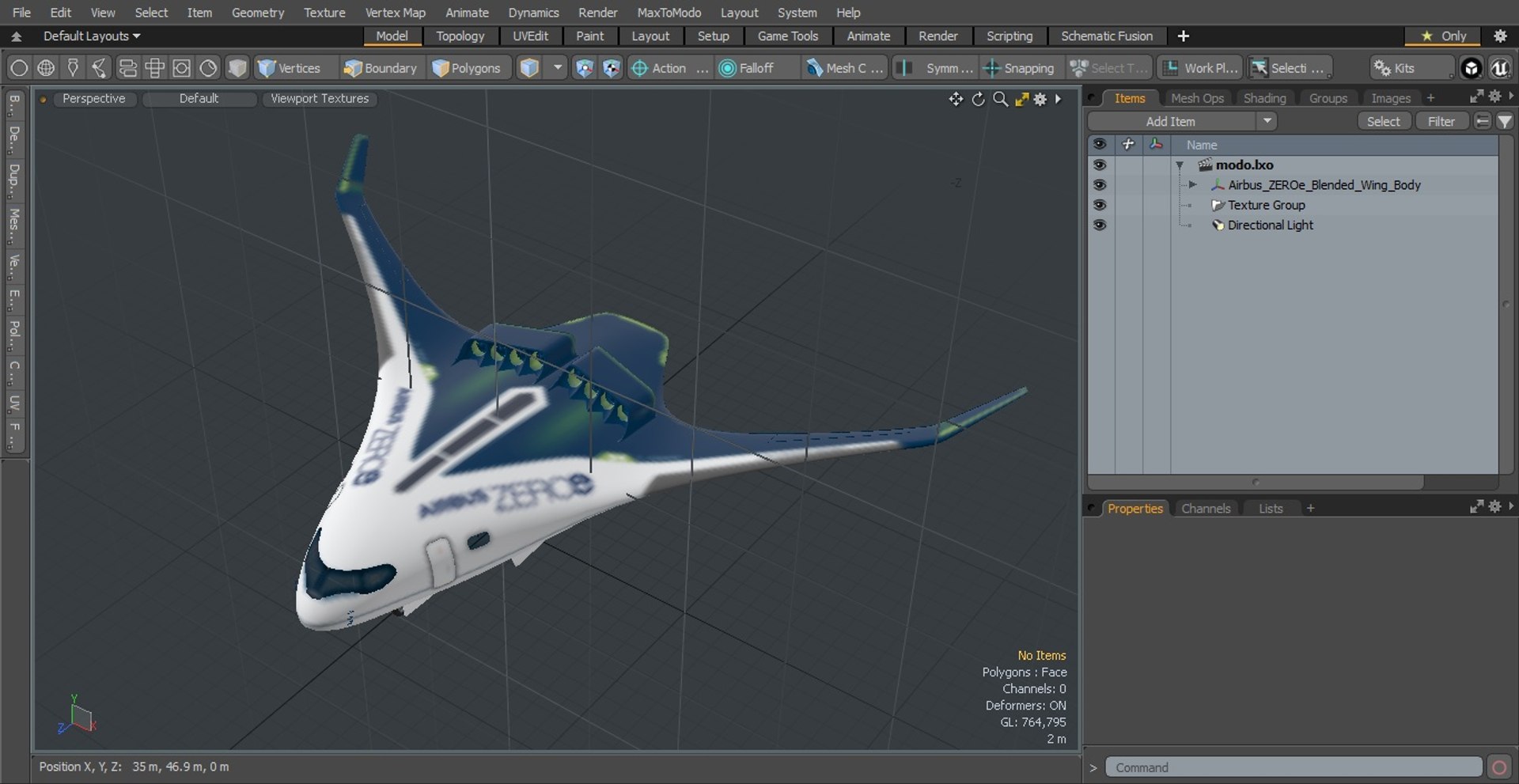The image size is (1519, 784).
Task: Open the Mesh Constraint menu
Action: pyautogui.click(x=844, y=68)
